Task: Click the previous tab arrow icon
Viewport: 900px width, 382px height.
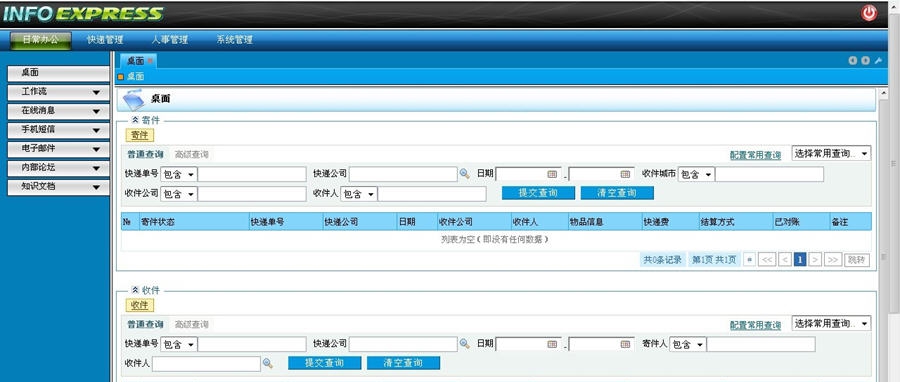Action: [853, 60]
